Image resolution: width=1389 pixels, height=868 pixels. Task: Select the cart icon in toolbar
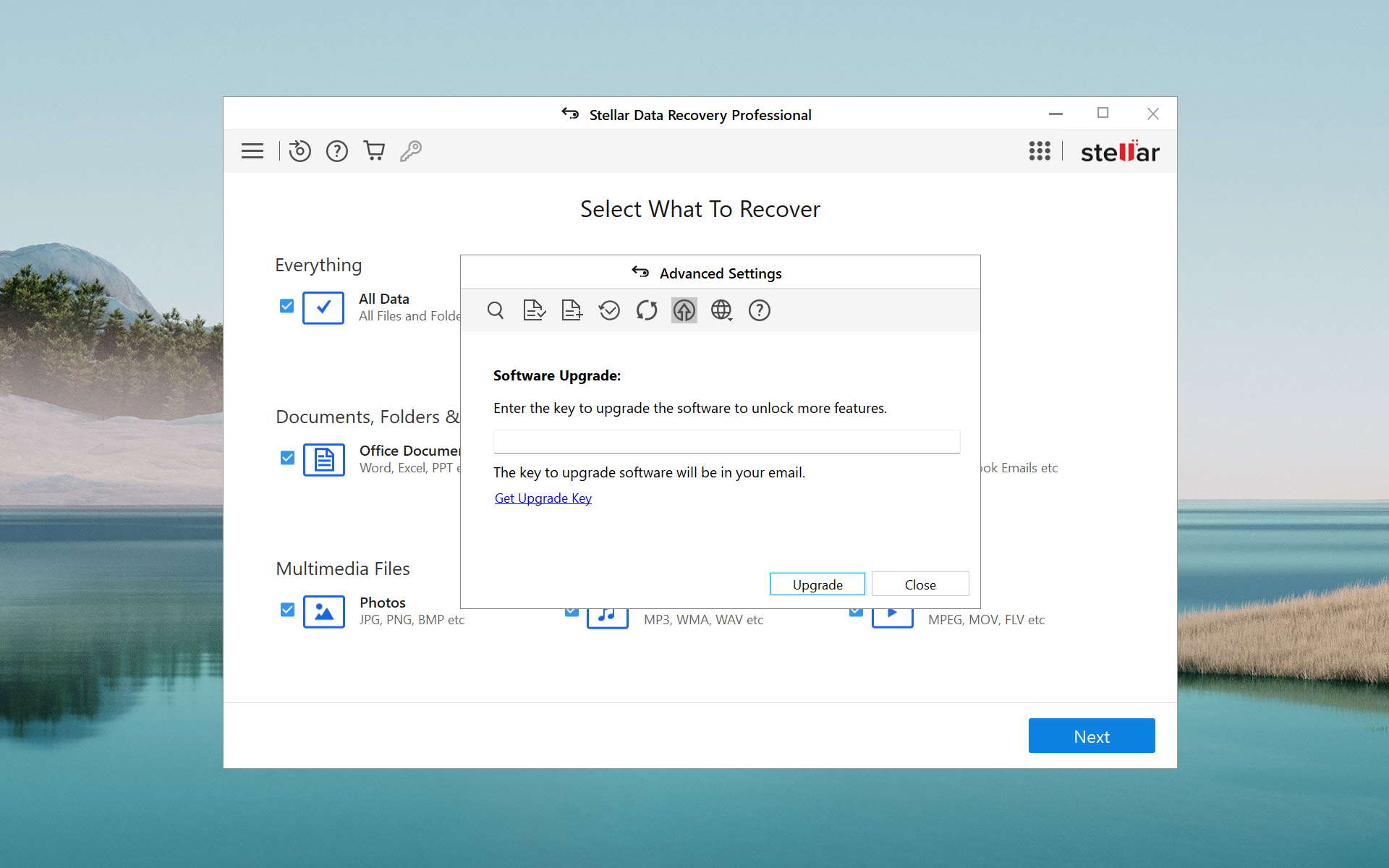point(373,151)
